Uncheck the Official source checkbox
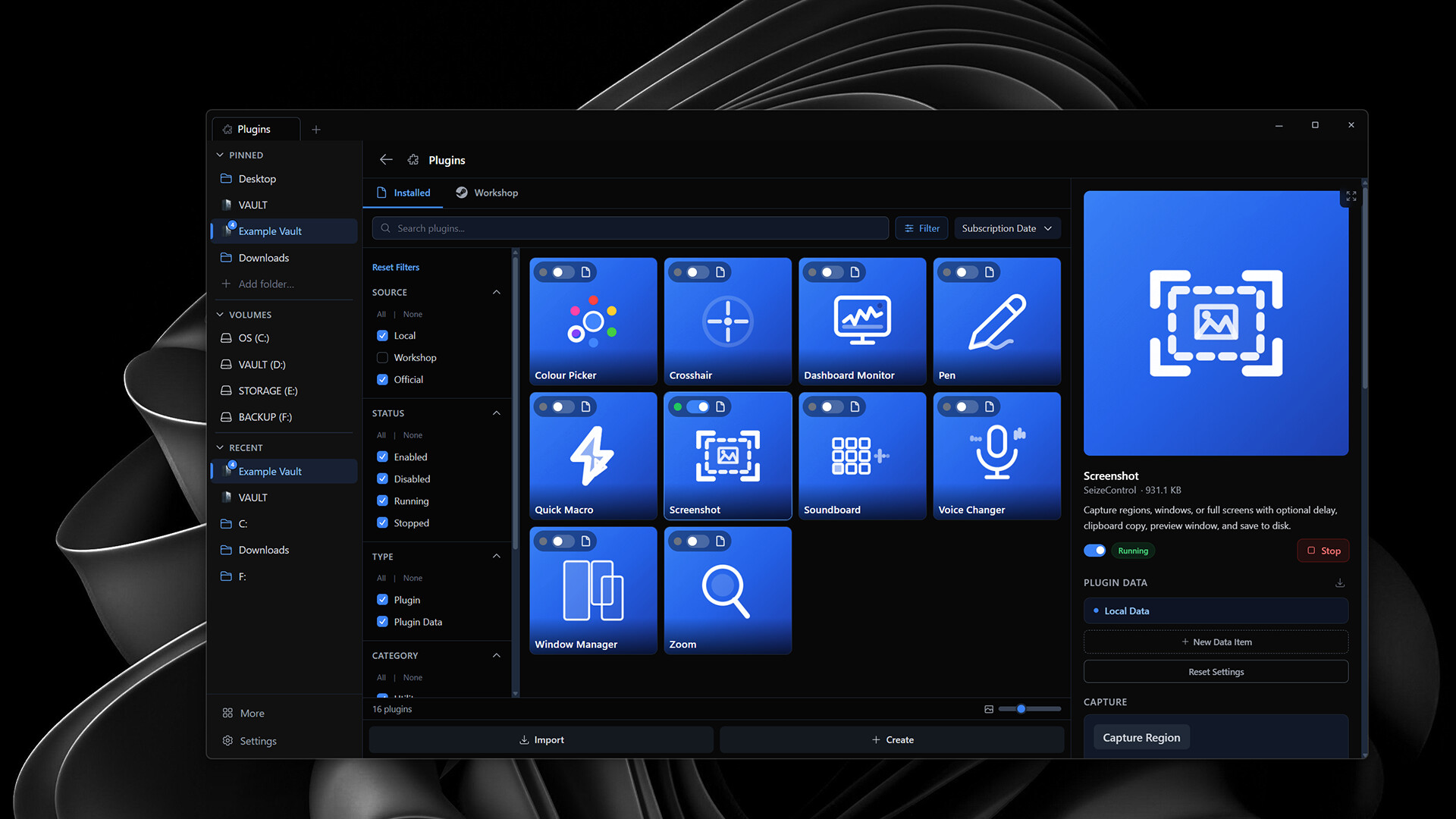The width and height of the screenshot is (1456, 819). [382, 380]
